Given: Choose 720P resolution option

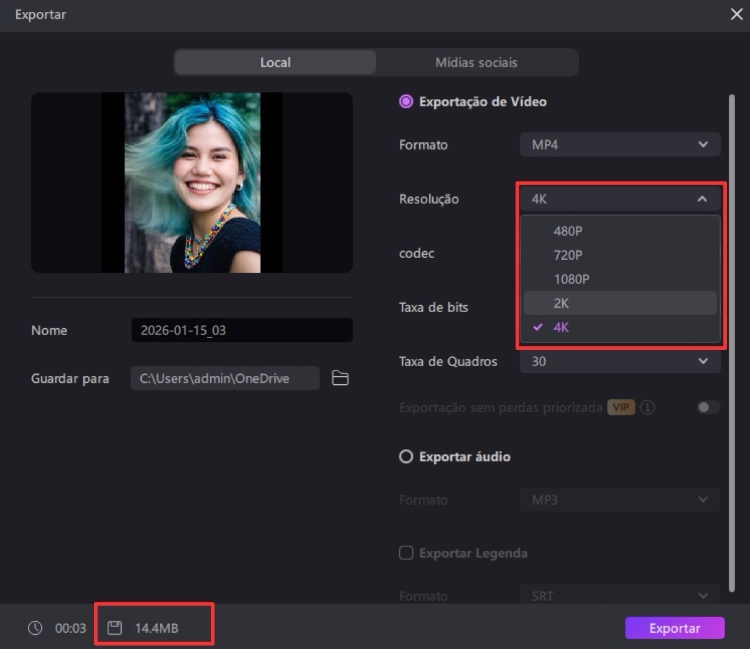Looking at the screenshot, I should [620, 255].
